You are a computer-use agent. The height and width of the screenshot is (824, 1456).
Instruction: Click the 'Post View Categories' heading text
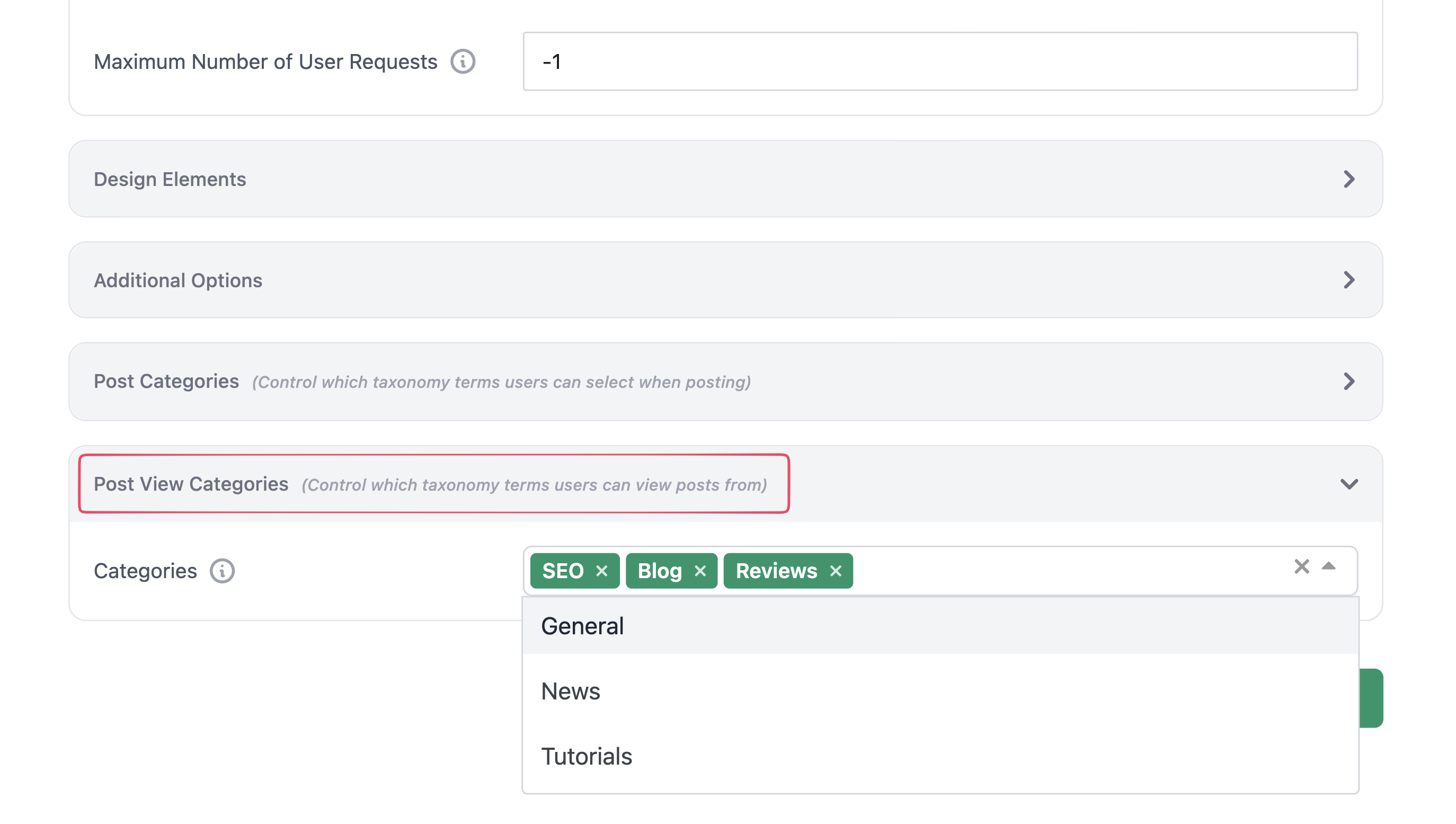click(191, 484)
